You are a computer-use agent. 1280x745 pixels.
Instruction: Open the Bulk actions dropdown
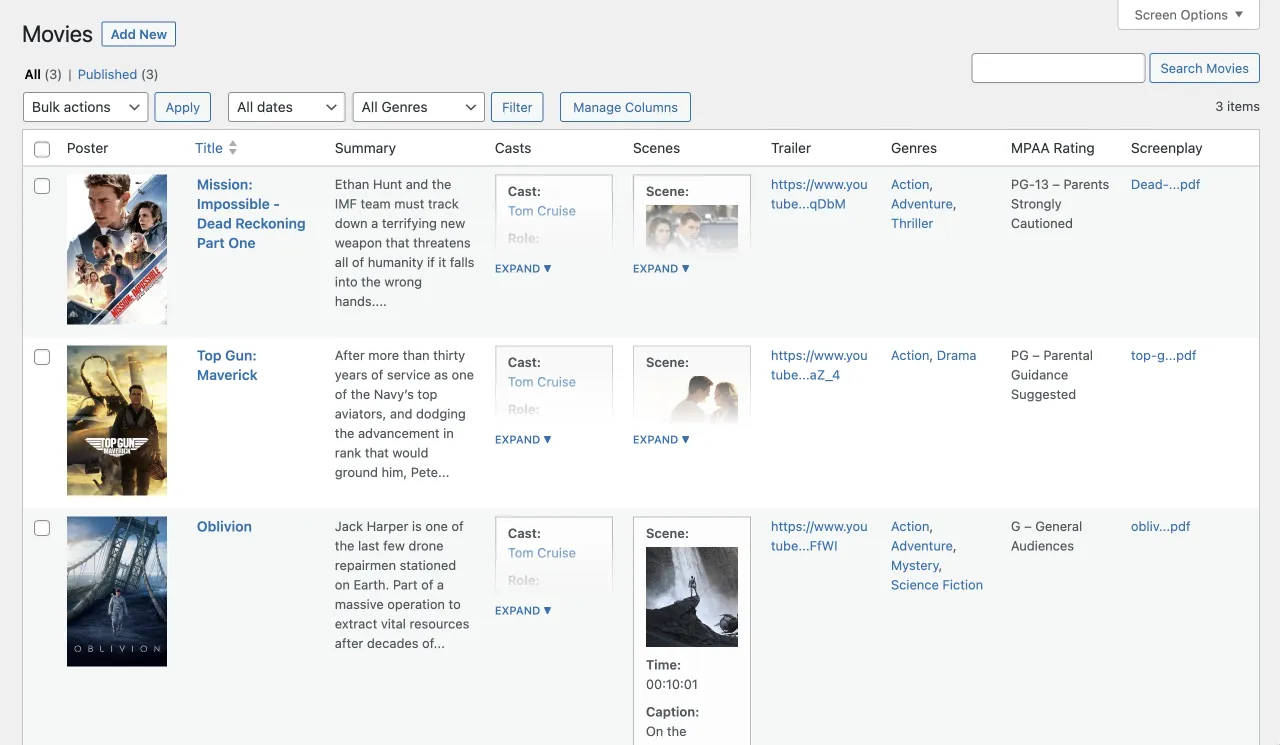85,107
